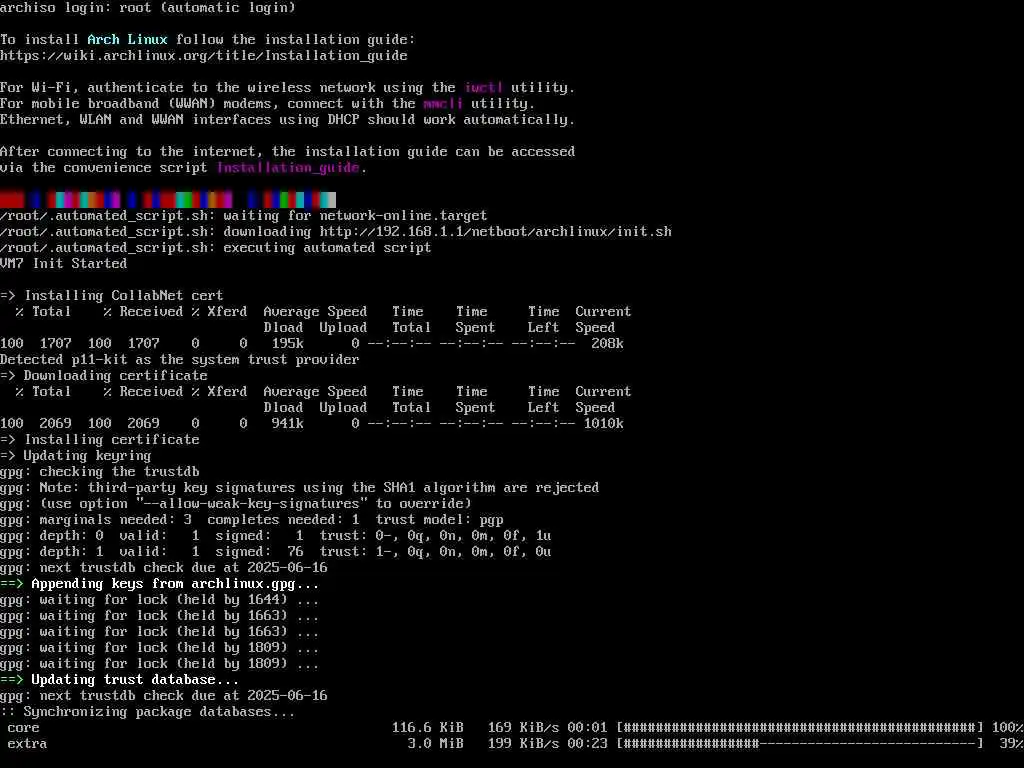Click the extra database download progress bar

pos(800,744)
